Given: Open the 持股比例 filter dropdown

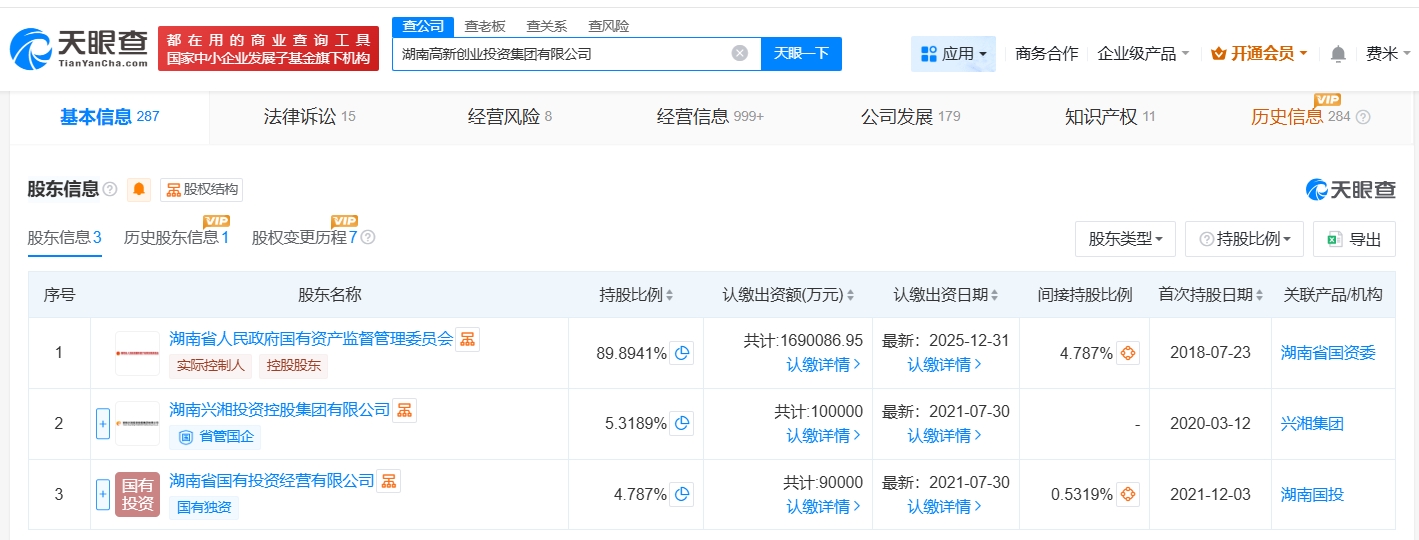Looking at the screenshot, I should 1244,239.
